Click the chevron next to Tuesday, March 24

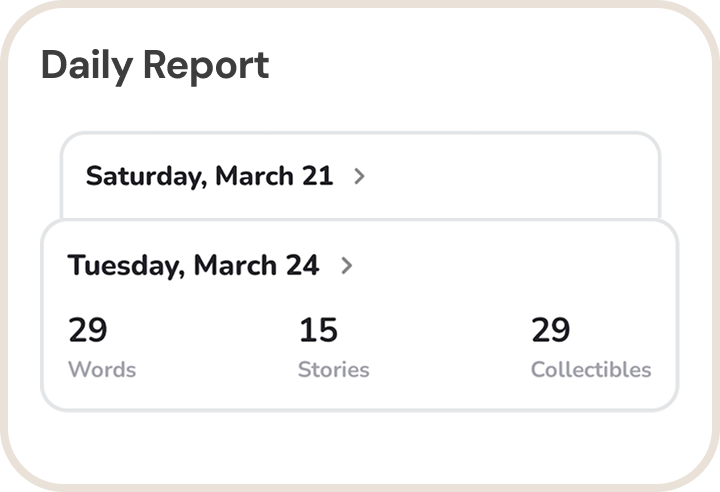347,266
